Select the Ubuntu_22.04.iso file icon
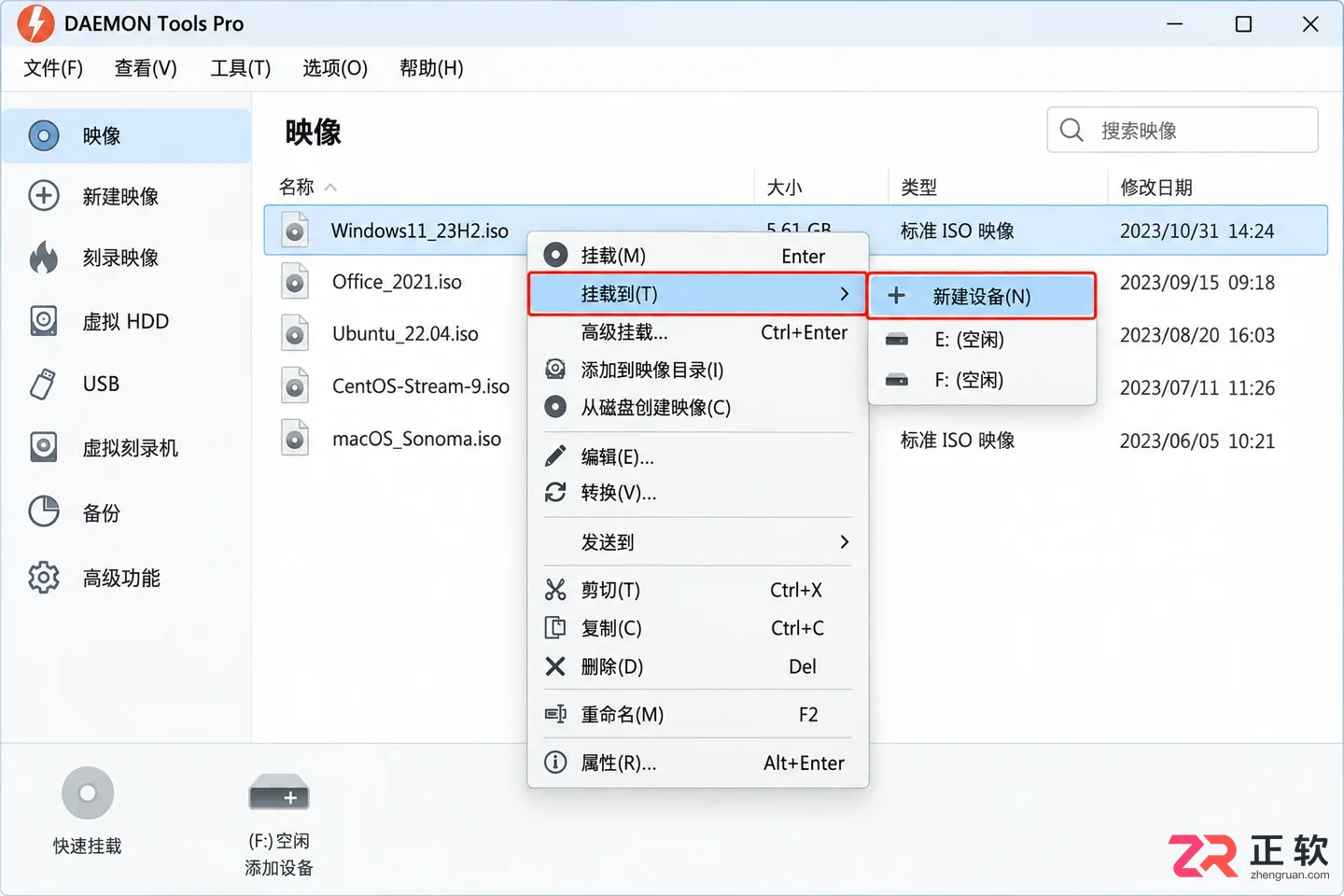Image resolution: width=1344 pixels, height=896 pixels. (x=295, y=334)
